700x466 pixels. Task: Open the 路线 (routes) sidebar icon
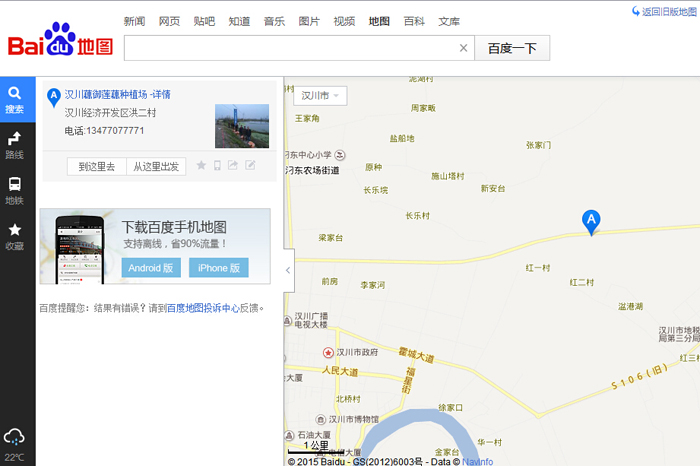(x=15, y=145)
